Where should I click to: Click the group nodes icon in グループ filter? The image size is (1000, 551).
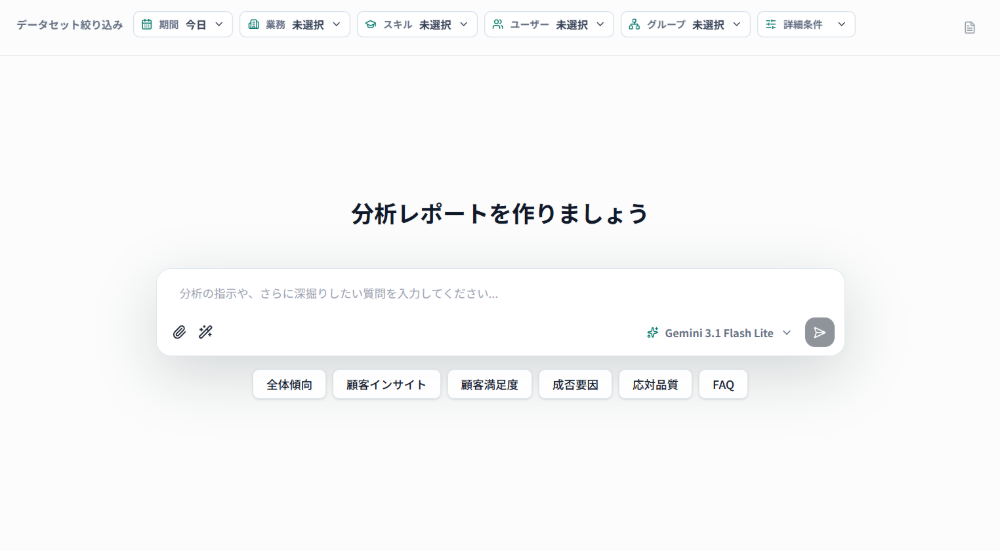pos(635,24)
